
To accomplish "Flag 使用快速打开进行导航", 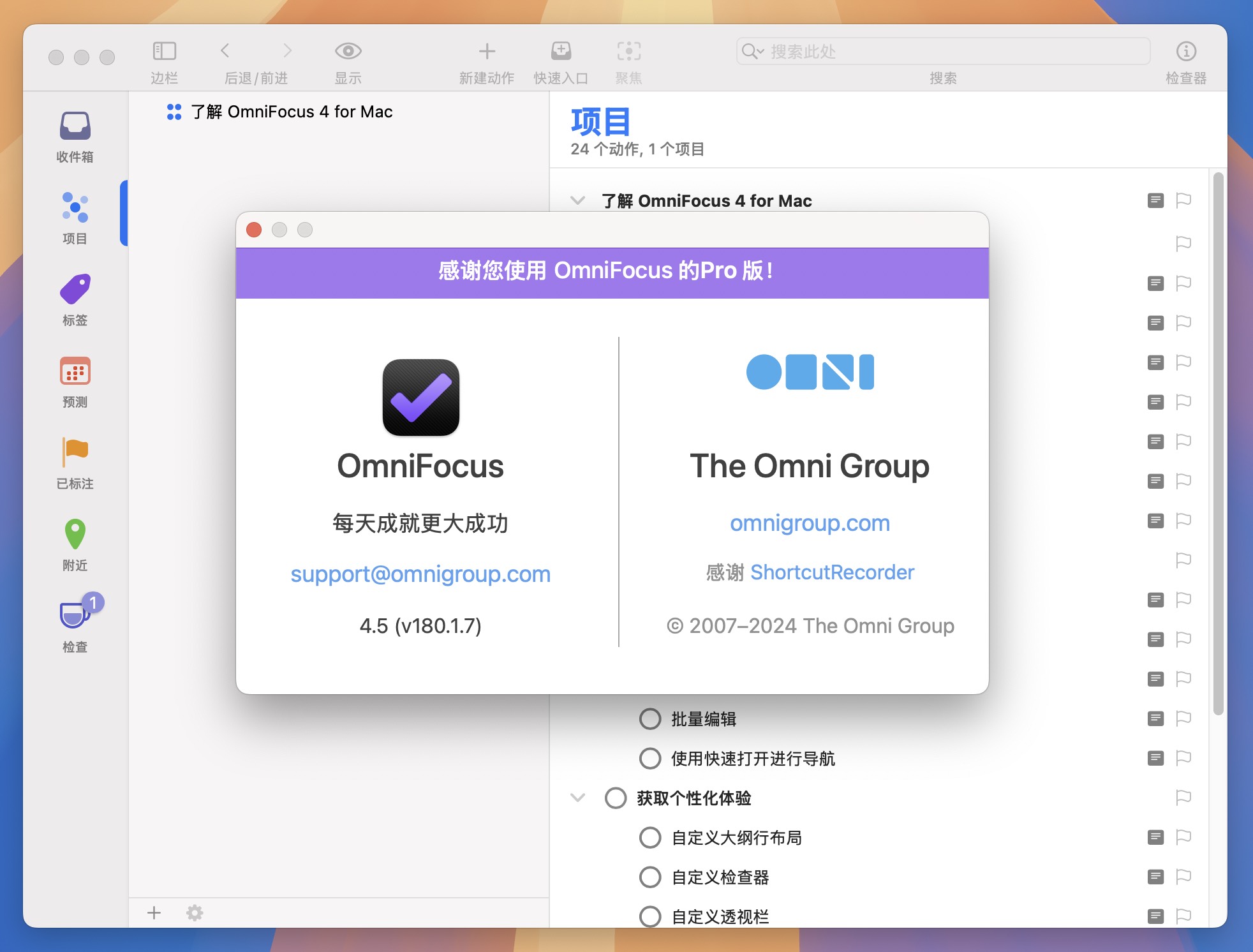I will (1183, 759).
